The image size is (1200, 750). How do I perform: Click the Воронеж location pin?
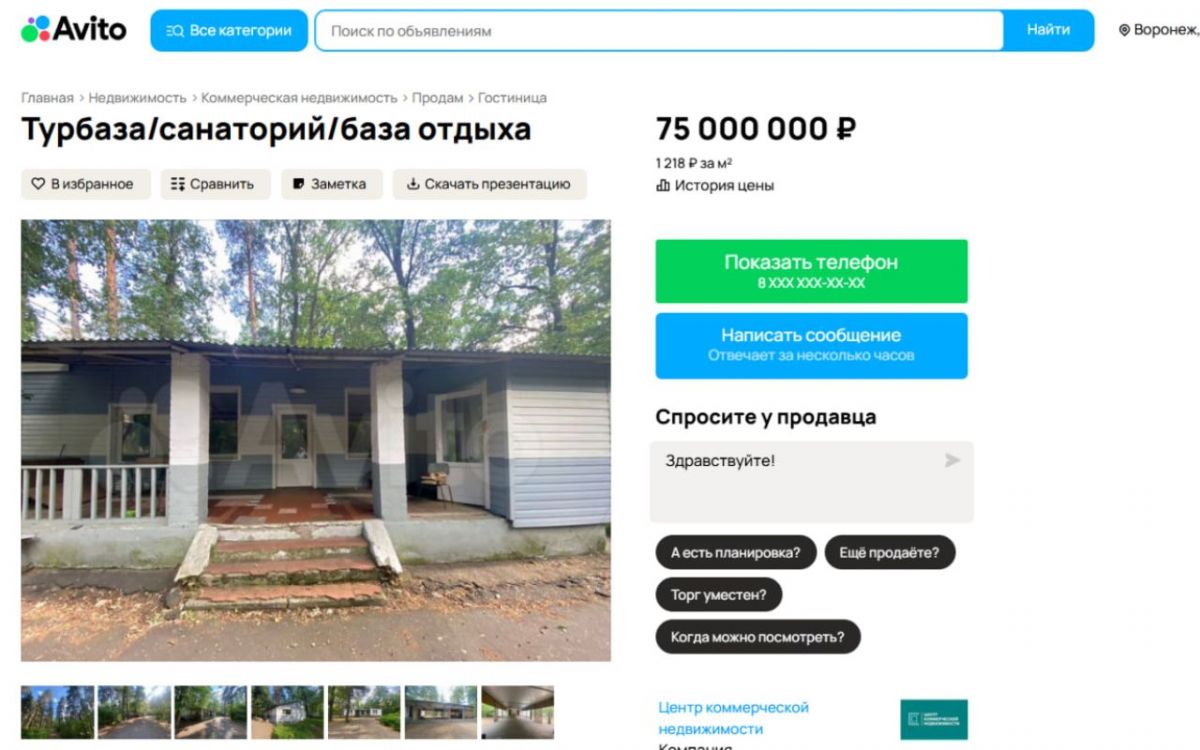tap(1124, 31)
